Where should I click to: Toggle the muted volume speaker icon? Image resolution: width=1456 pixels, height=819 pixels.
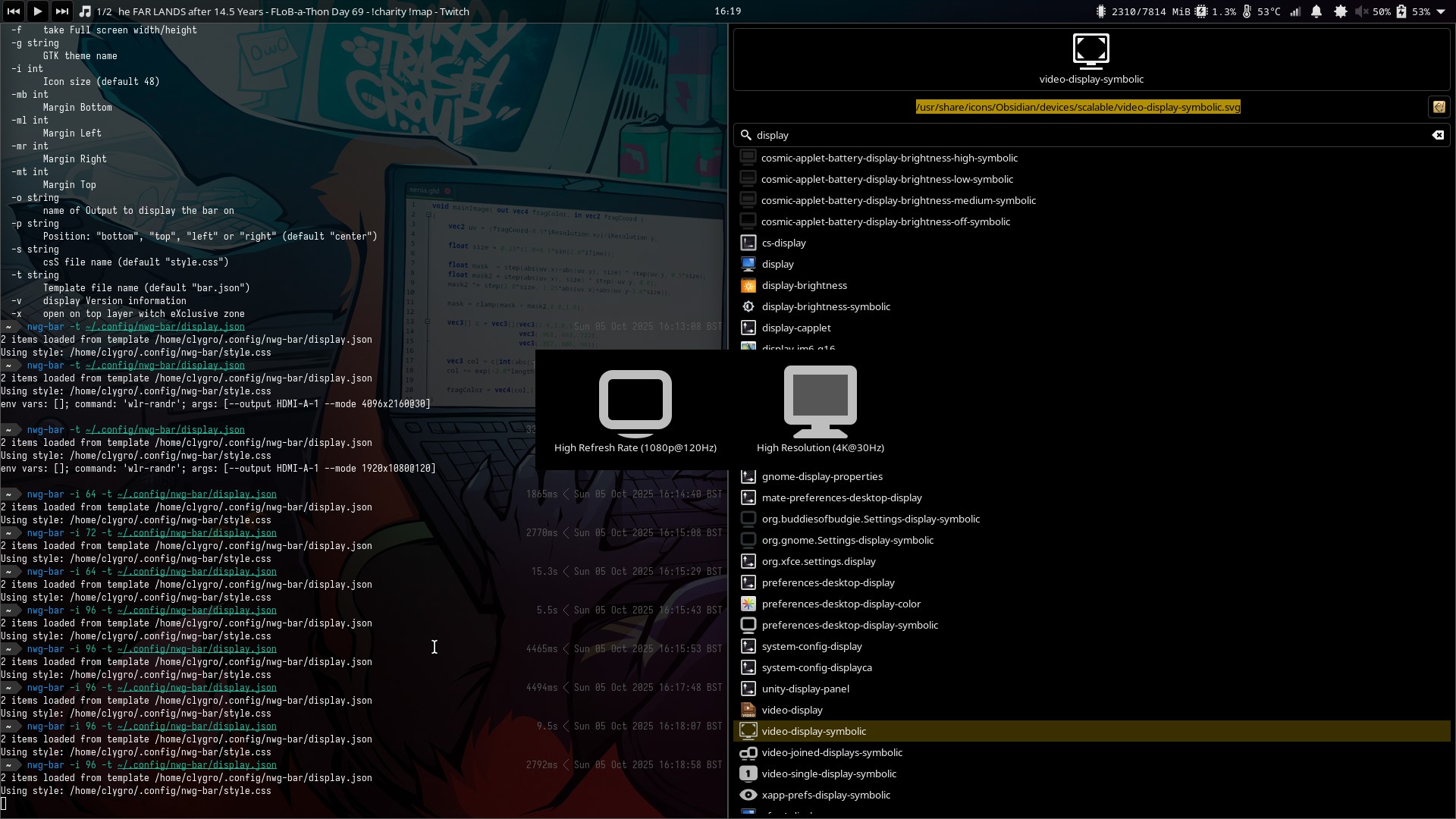[1362, 11]
